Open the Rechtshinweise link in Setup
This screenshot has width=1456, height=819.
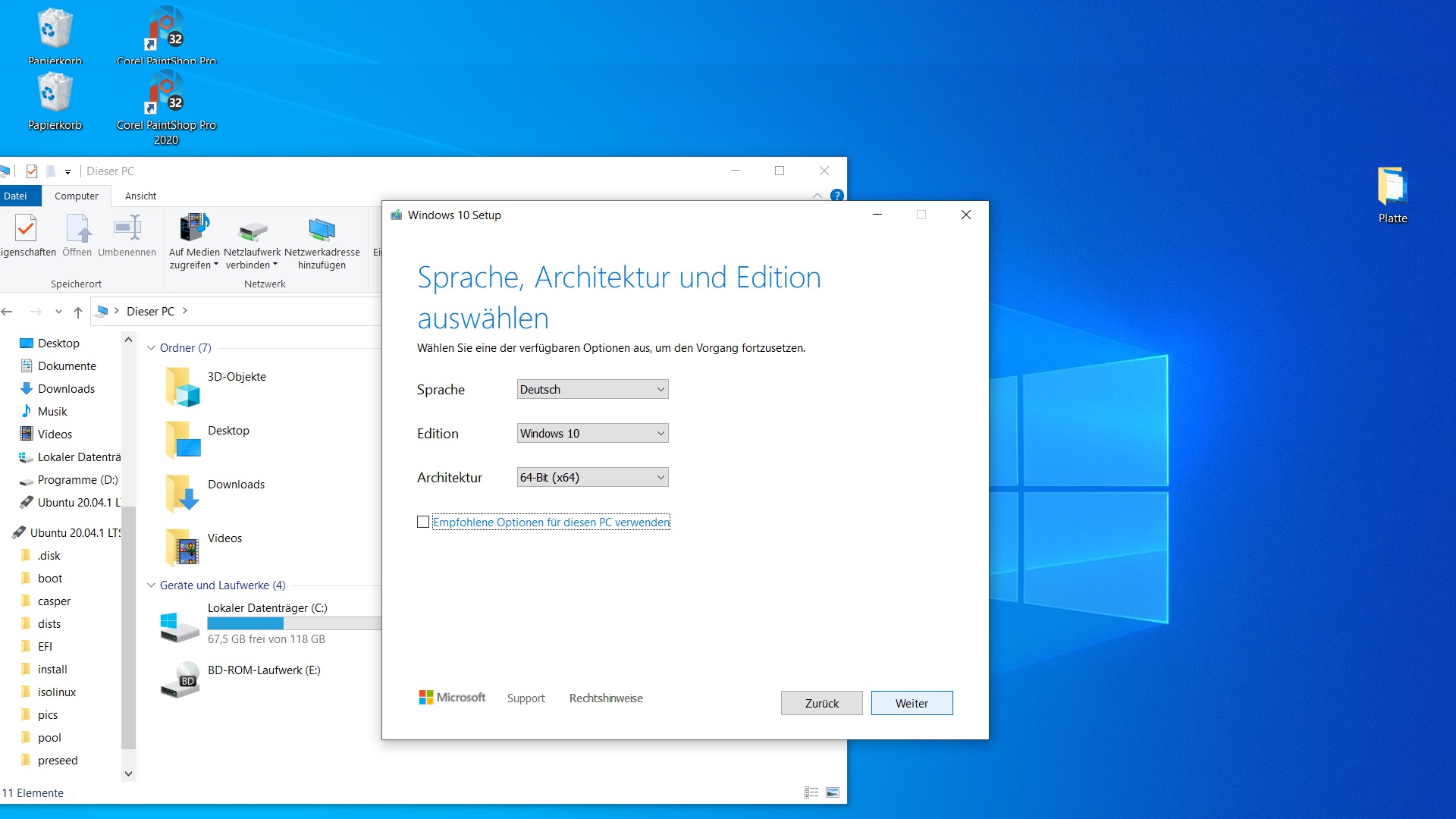606,698
